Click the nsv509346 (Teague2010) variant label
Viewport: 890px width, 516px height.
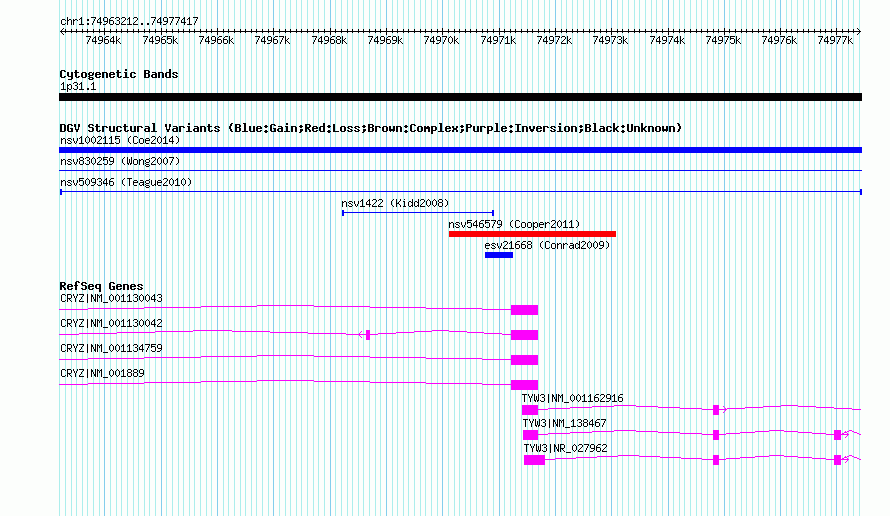pos(126,182)
